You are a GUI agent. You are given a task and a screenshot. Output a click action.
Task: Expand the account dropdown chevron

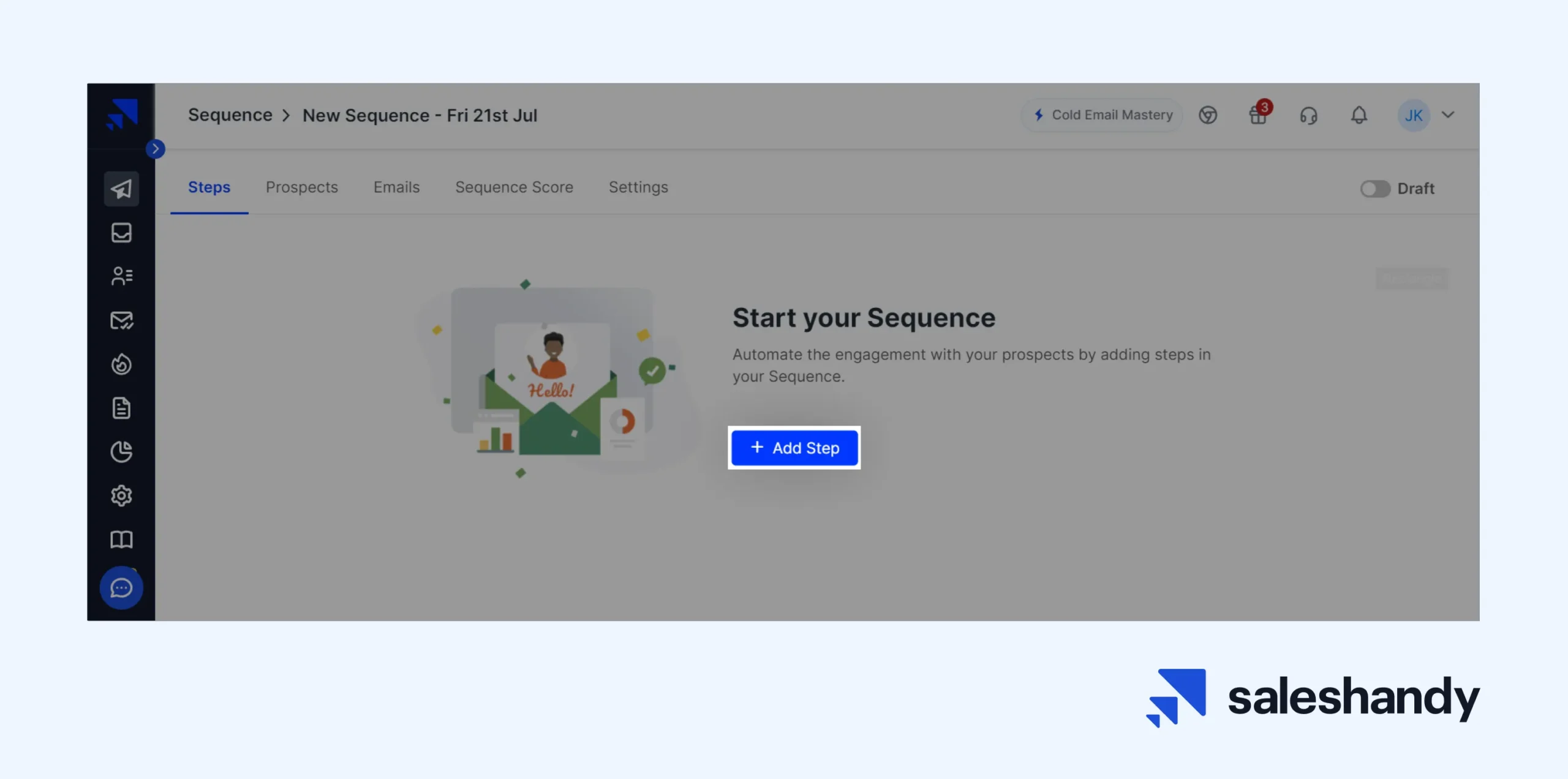1448,115
